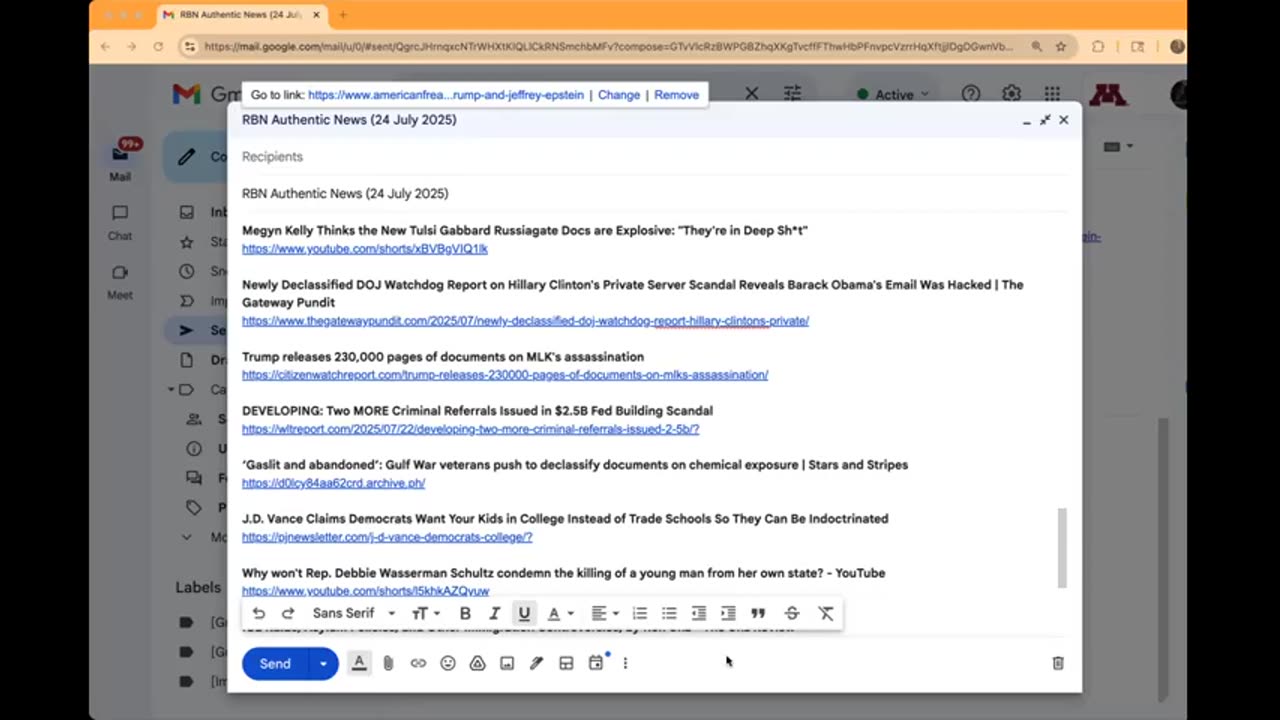The width and height of the screenshot is (1280, 720).
Task: Open the Gateway Pundit article link
Action: (525, 321)
